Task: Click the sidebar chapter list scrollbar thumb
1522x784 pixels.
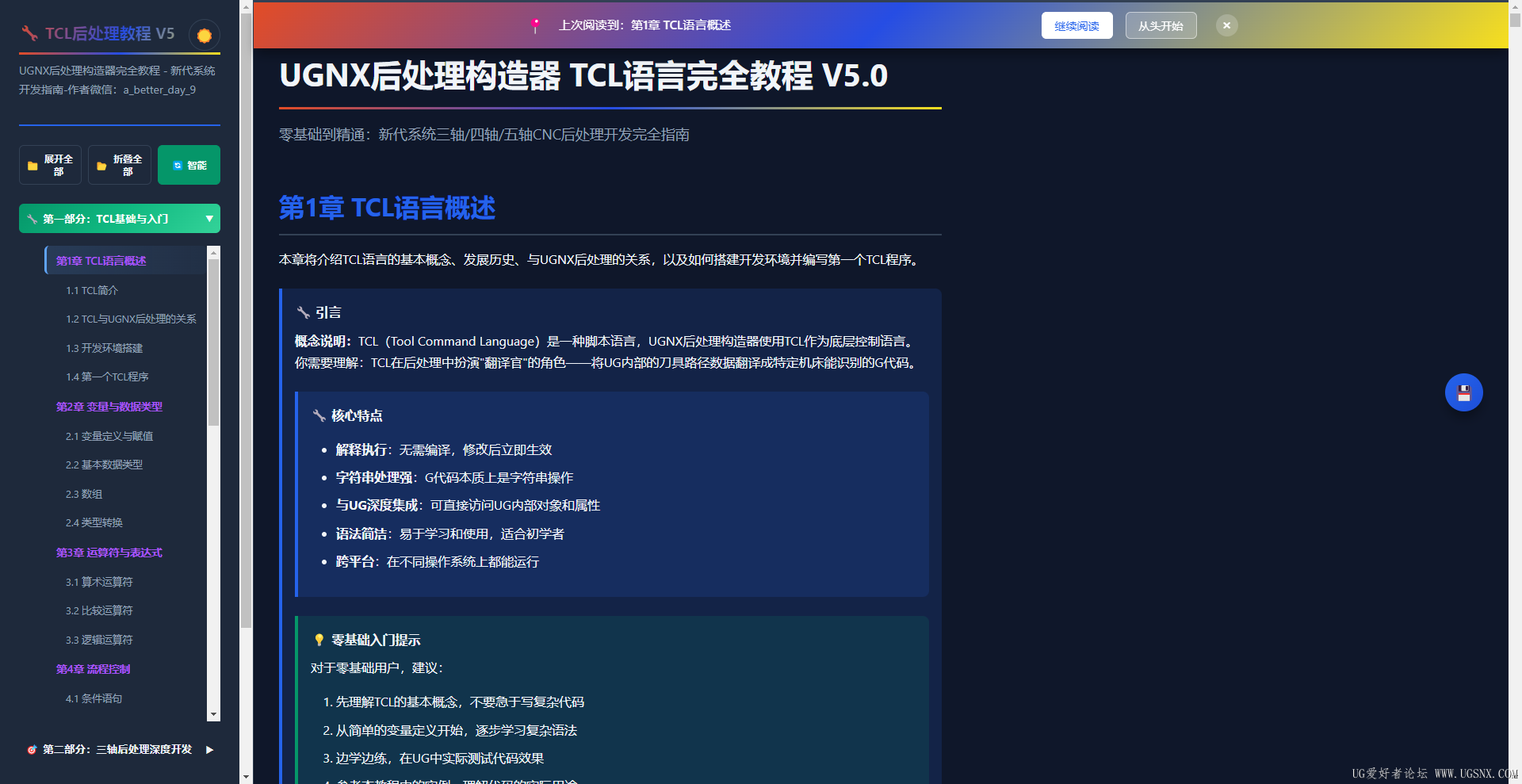Action: (x=213, y=342)
